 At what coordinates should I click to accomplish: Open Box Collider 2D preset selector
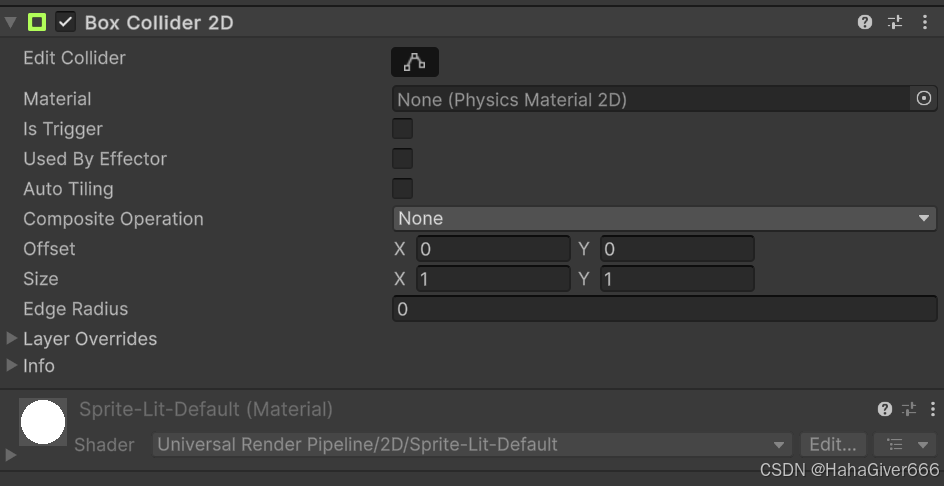[895, 22]
